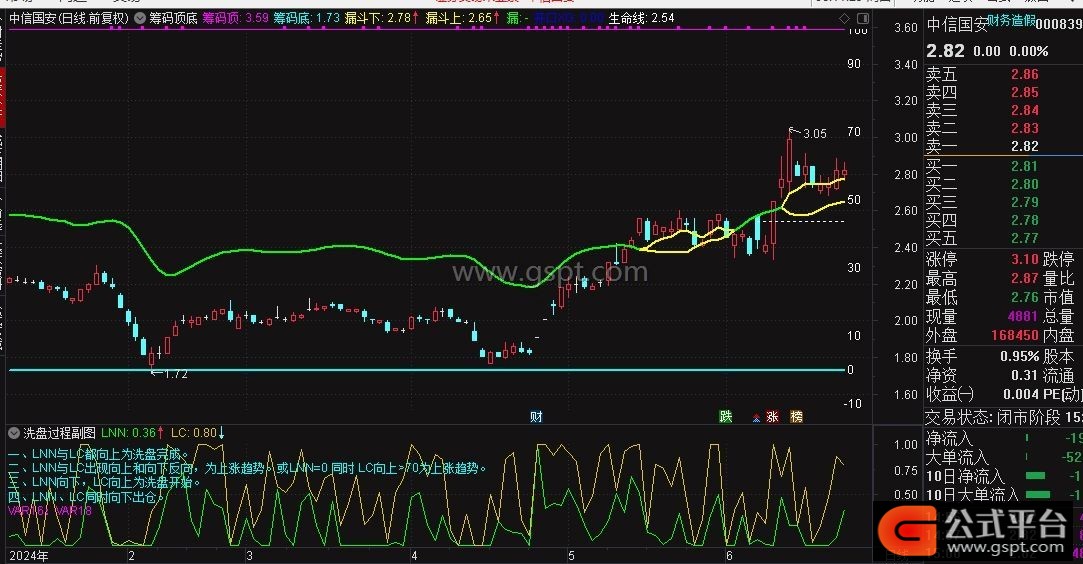This screenshot has height=564, width=1083.
Task: Click the 10日大单流入 row label
Action: click(972, 494)
